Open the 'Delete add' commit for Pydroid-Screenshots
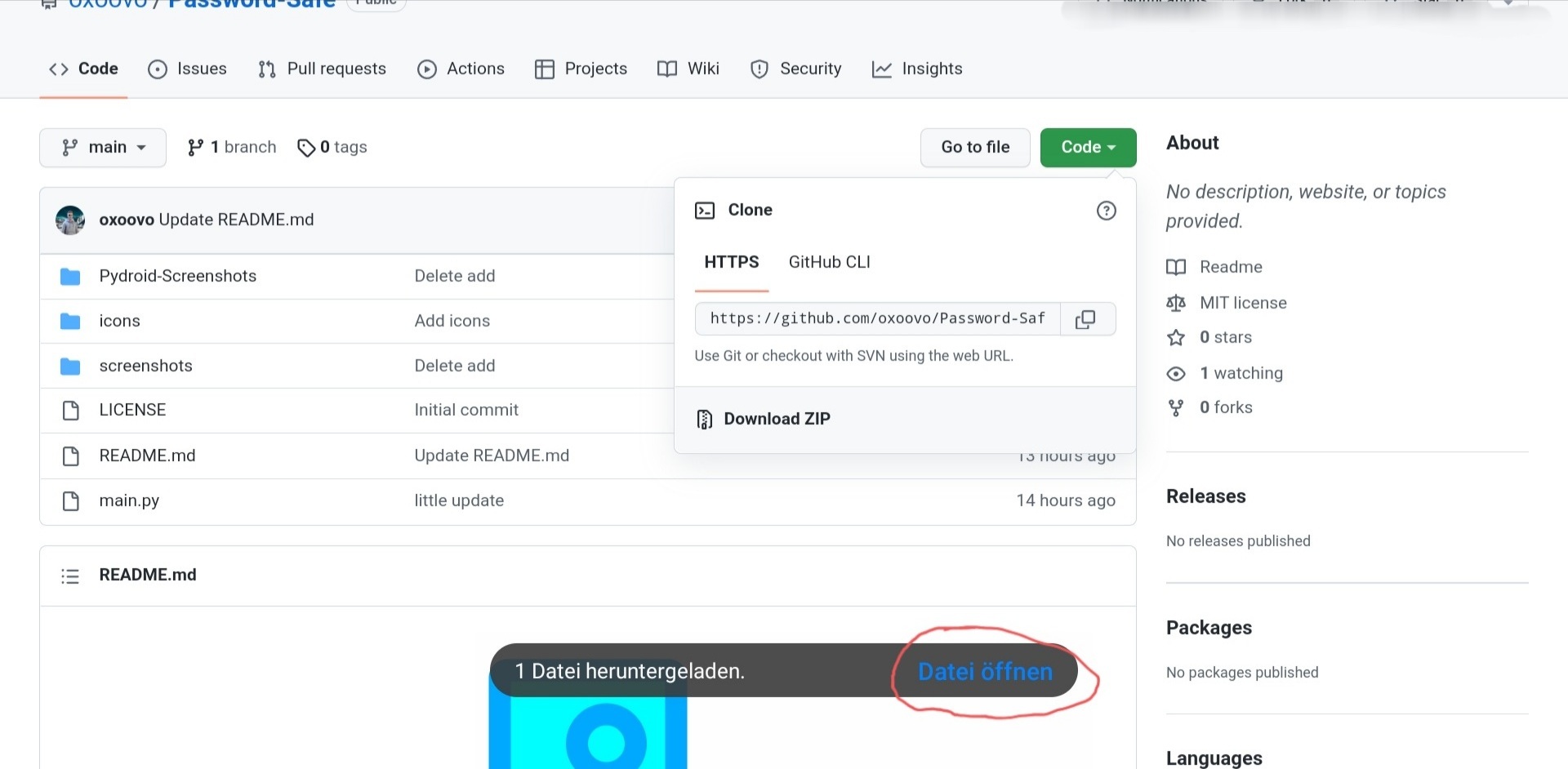1568x769 pixels. (455, 276)
